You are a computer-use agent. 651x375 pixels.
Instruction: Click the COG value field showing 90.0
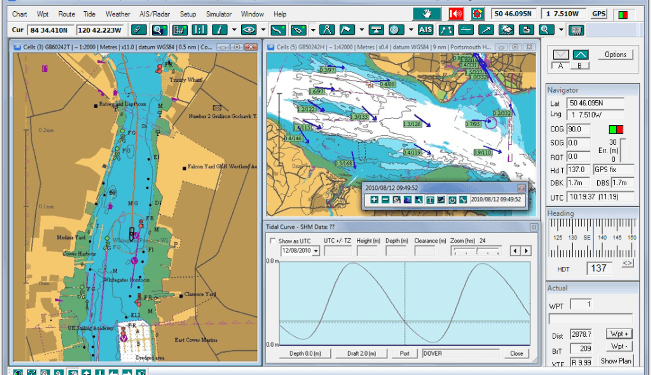click(x=578, y=129)
